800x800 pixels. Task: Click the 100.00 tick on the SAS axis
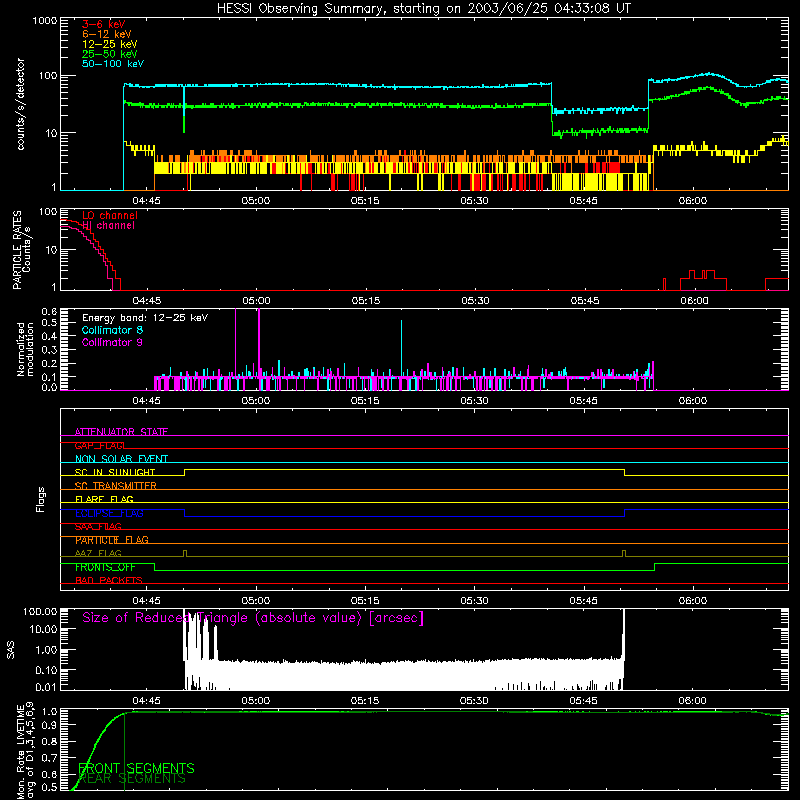[40, 611]
